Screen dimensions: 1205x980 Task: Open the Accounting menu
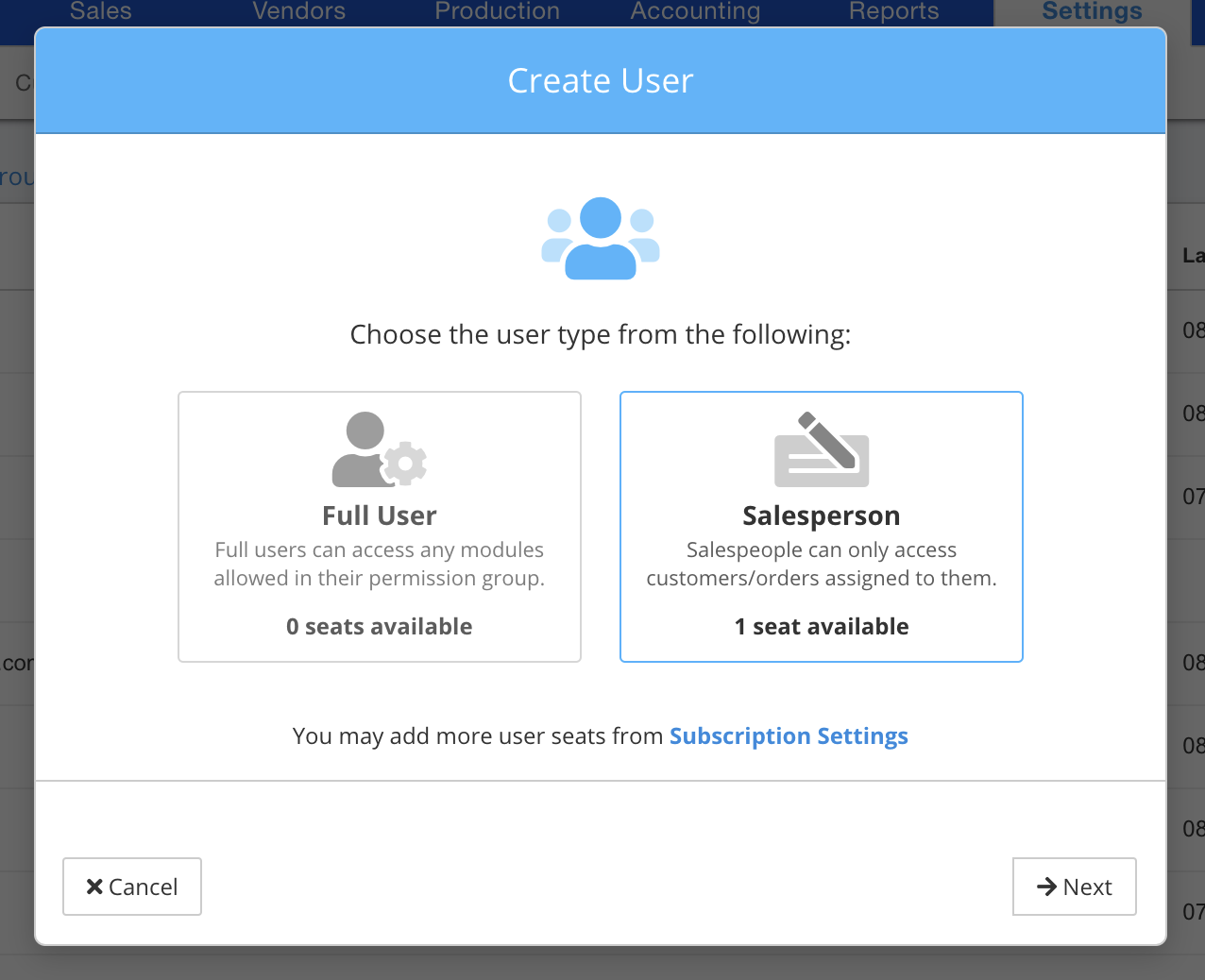point(696,11)
